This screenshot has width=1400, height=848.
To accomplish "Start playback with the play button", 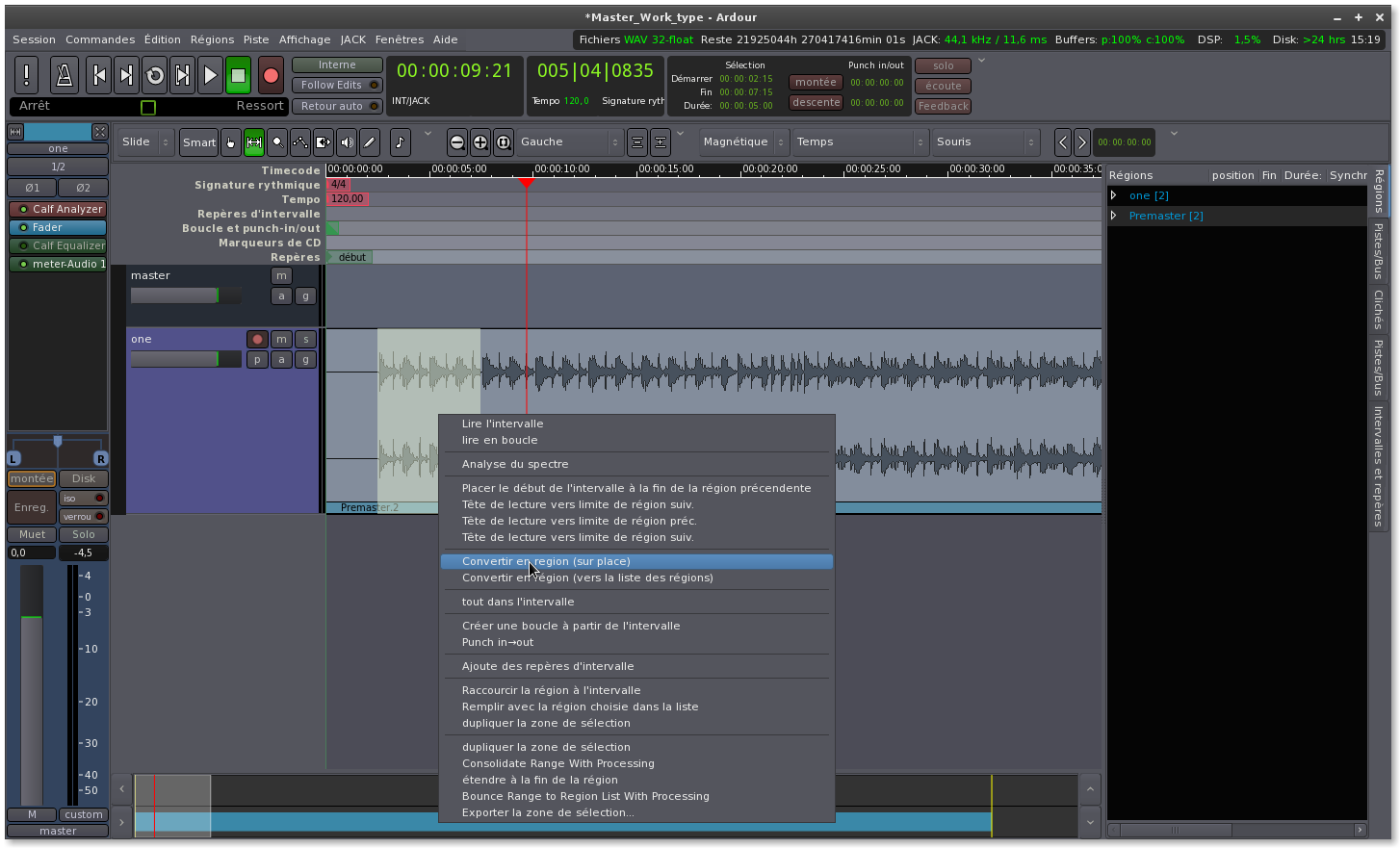I will point(210,75).
